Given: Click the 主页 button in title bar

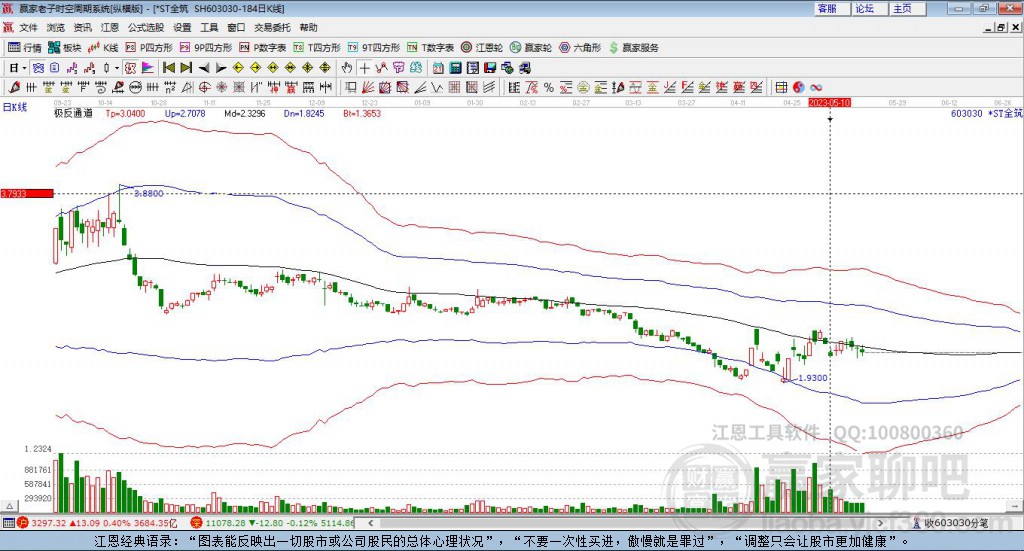Looking at the screenshot, I should (x=908, y=8).
